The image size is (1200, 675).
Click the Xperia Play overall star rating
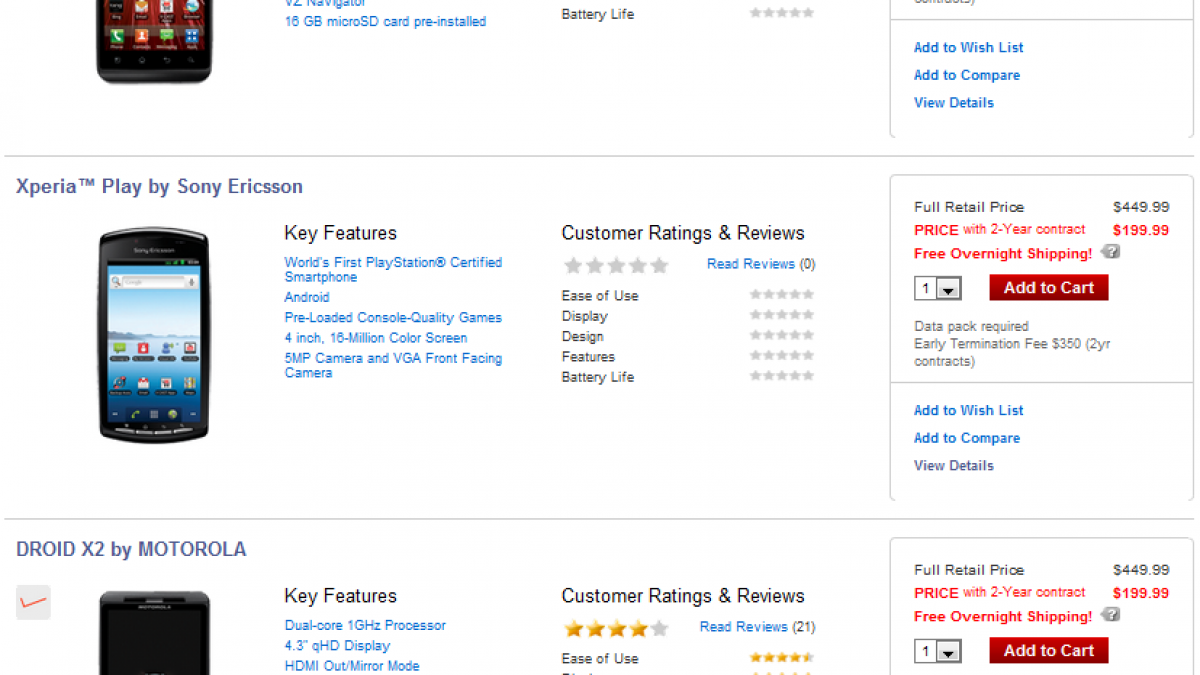(616, 265)
